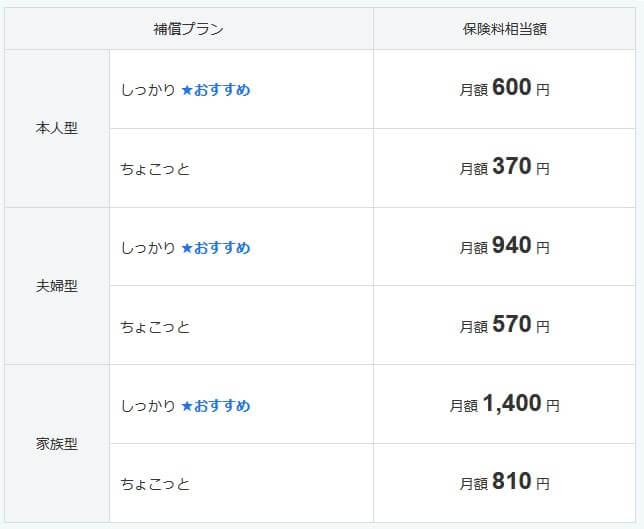Click the 月額 940 円 price

tap(505, 247)
